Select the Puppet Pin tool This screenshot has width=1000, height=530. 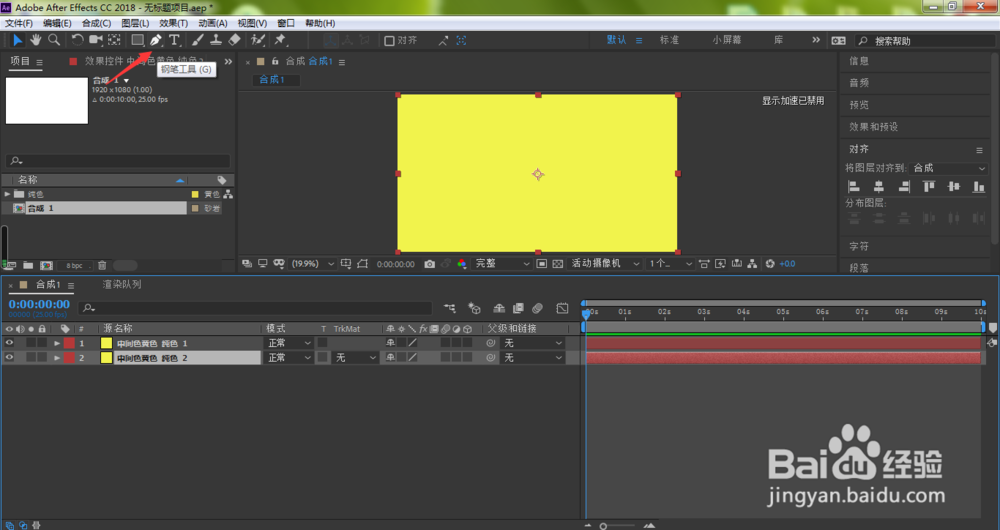point(280,40)
